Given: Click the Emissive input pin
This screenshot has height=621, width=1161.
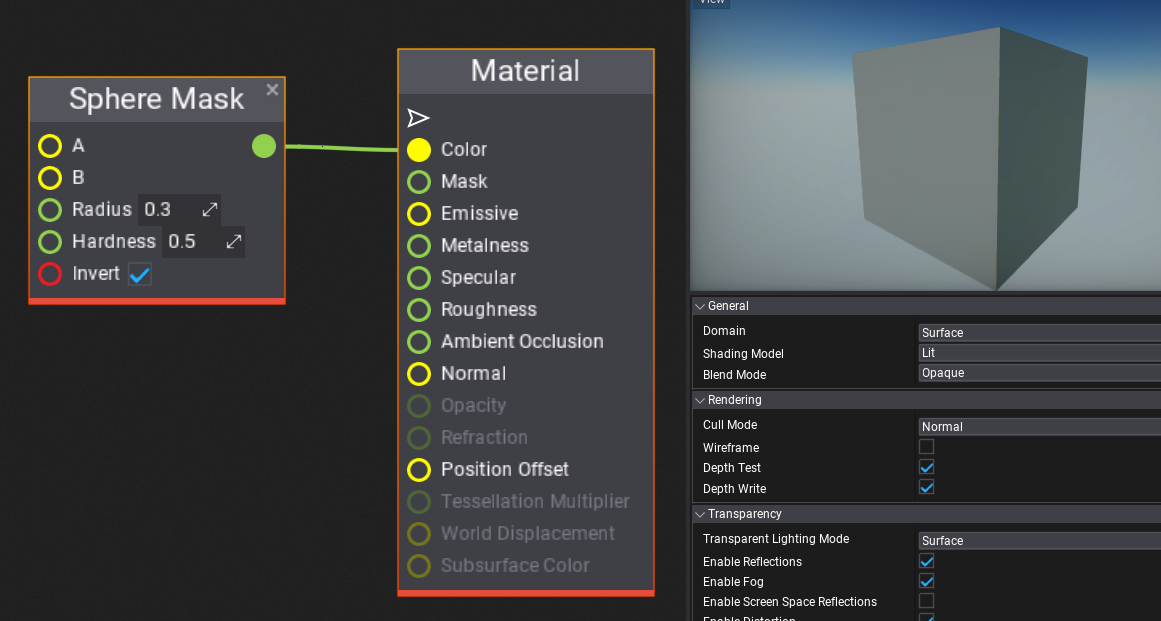Looking at the screenshot, I should tap(418, 213).
